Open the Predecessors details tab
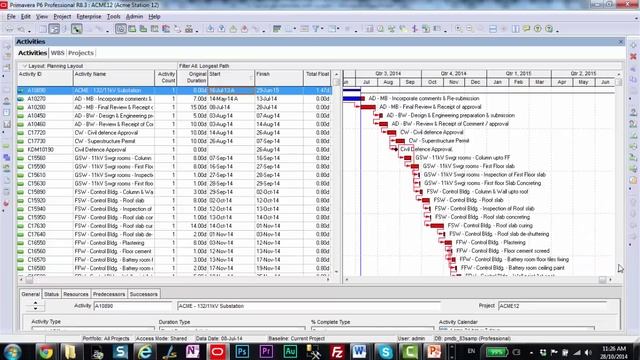640x360 pixels. click(109, 294)
